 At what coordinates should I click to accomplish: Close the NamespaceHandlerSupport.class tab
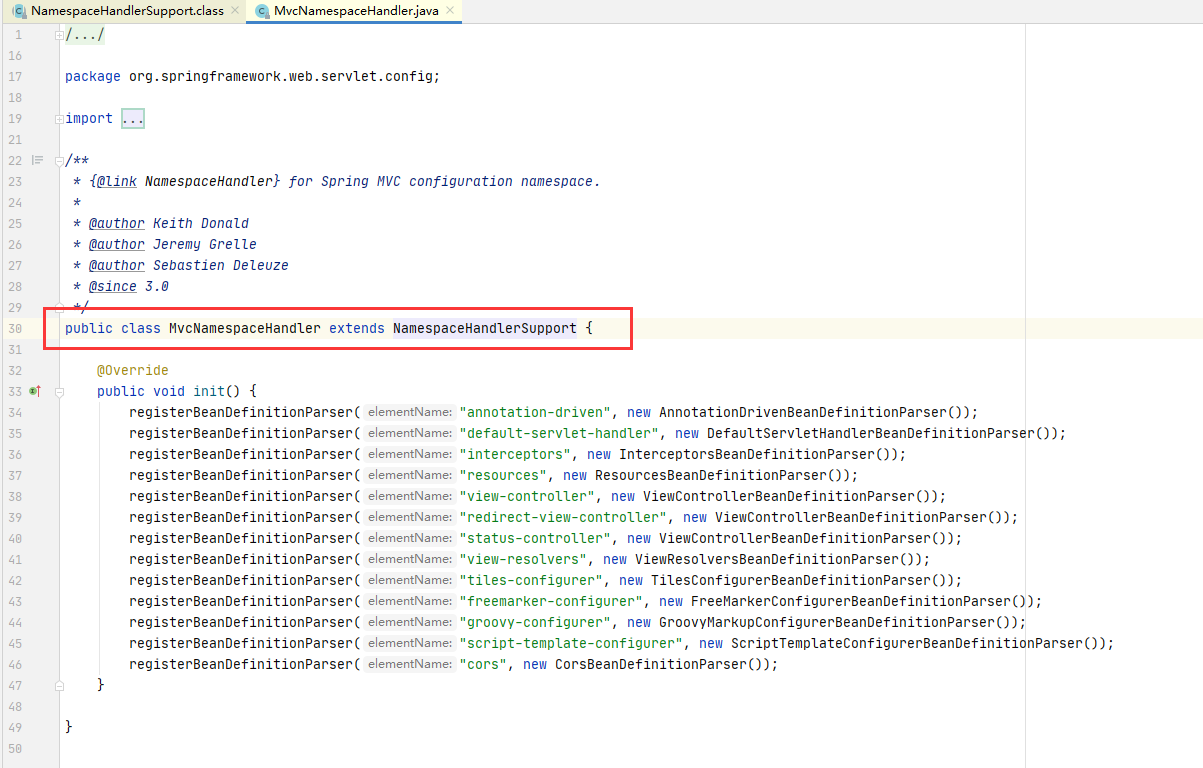[x=235, y=11]
